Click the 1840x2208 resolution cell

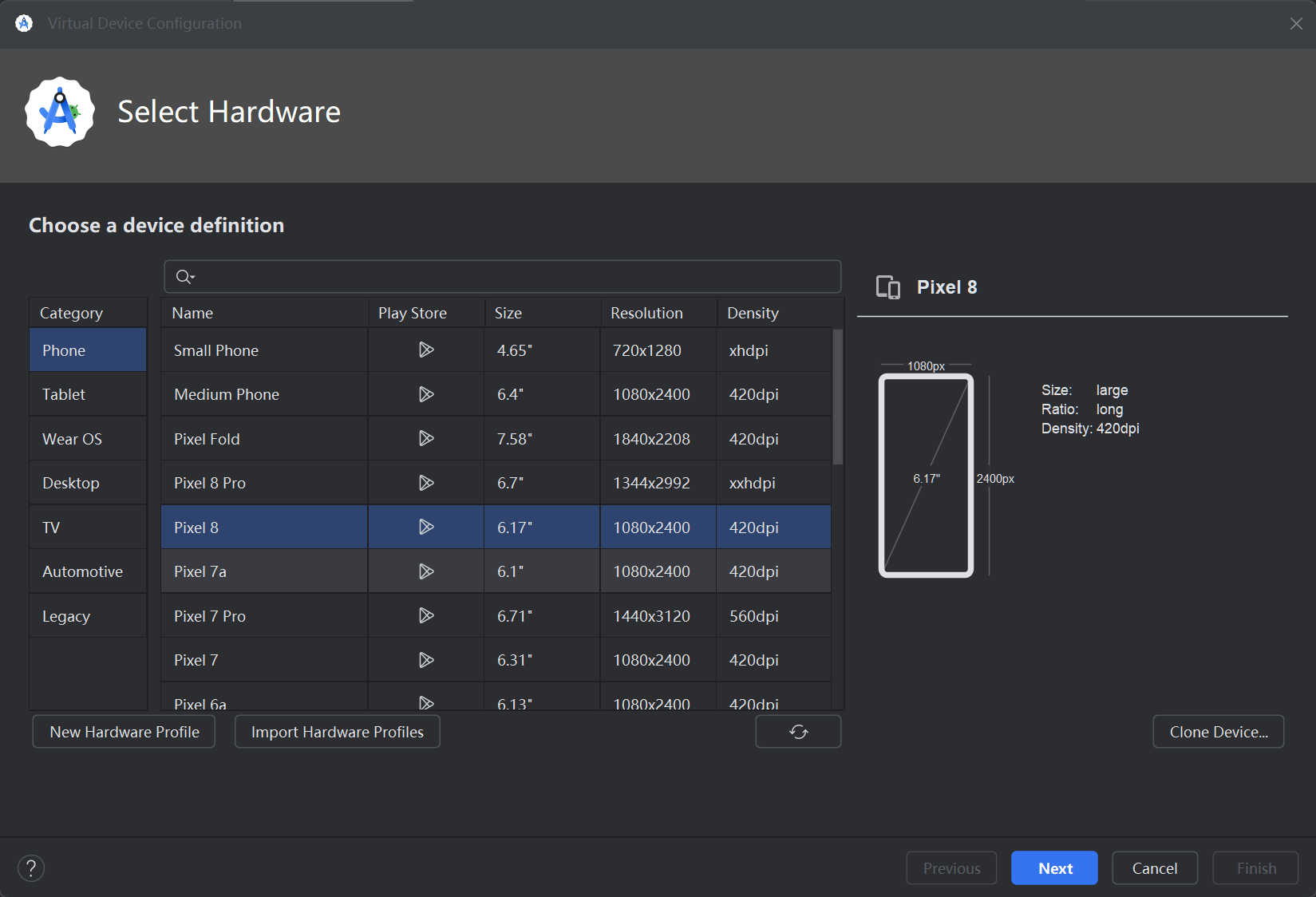(x=658, y=439)
